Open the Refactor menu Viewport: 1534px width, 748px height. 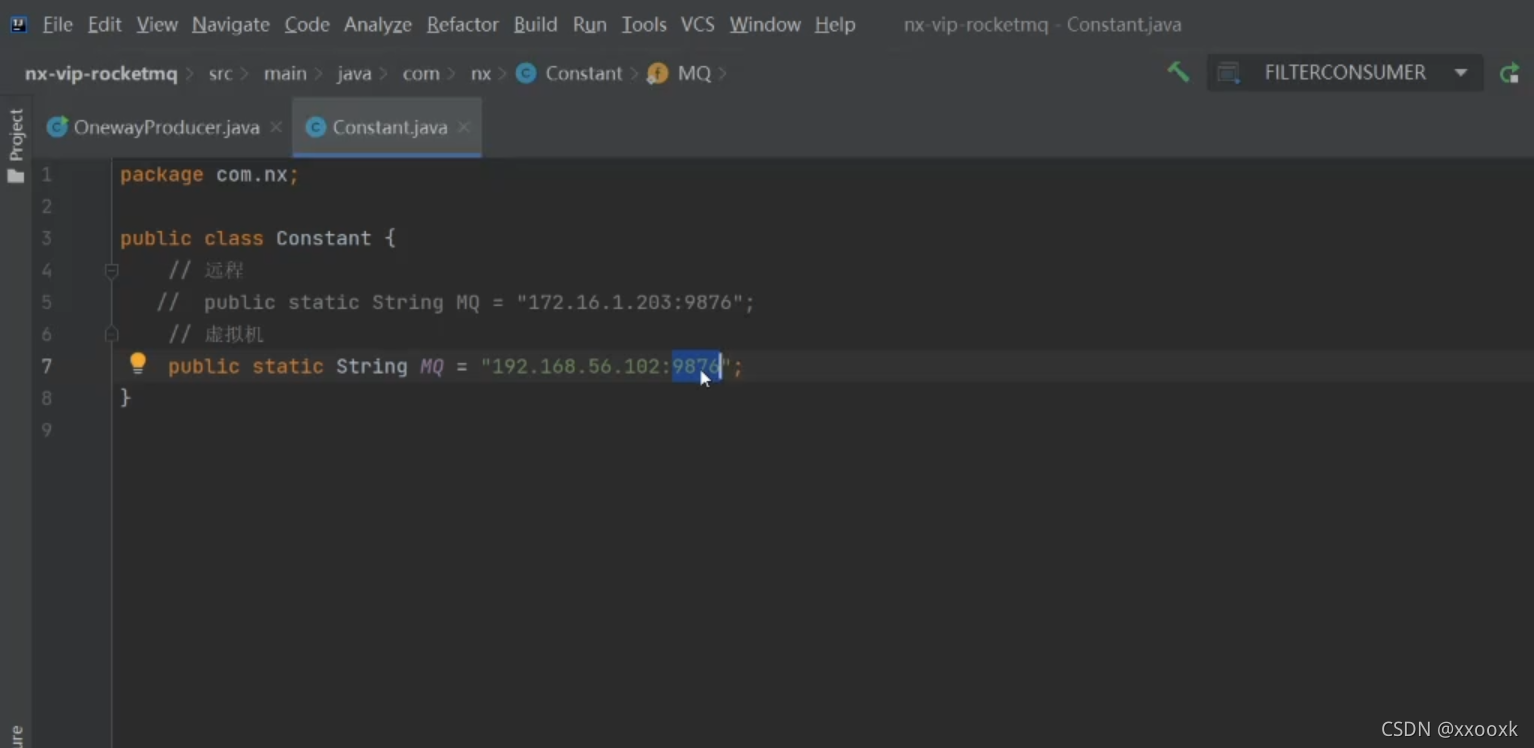coord(462,24)
